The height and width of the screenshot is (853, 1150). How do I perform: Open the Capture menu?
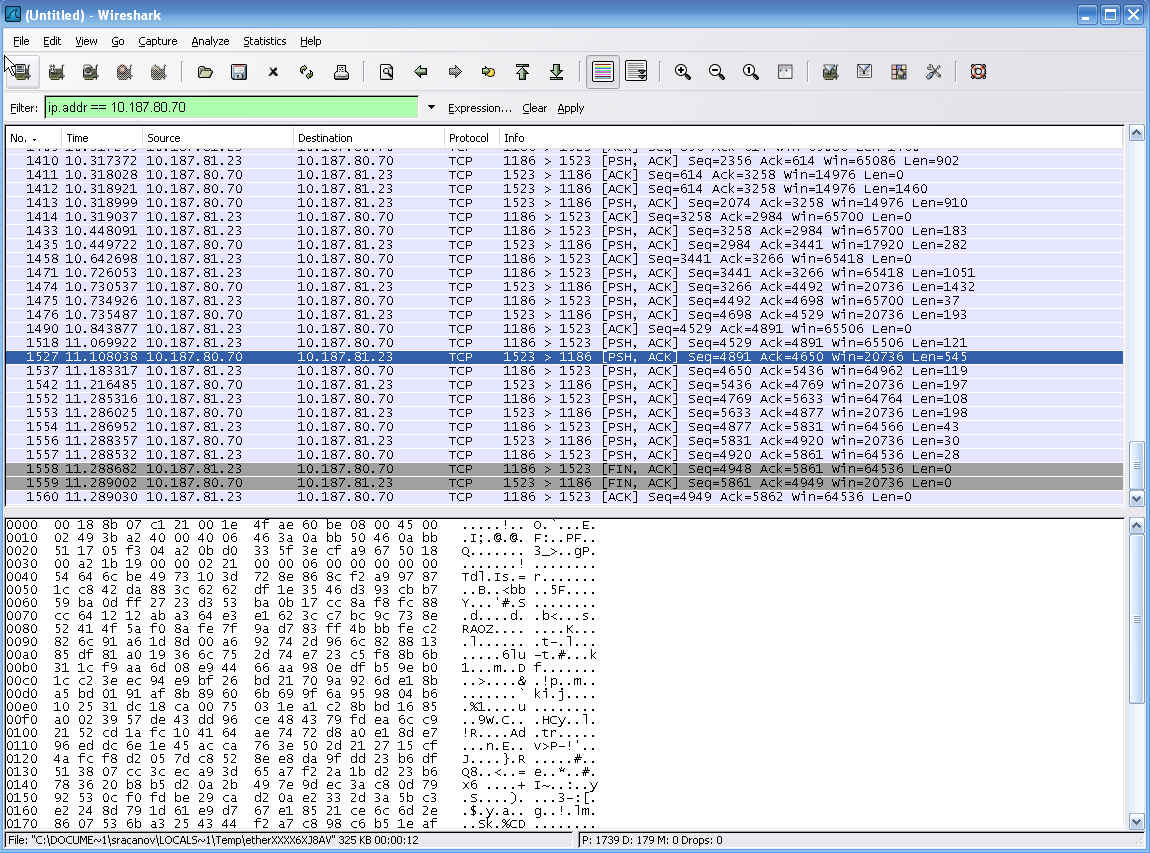(x=158, y=41)
